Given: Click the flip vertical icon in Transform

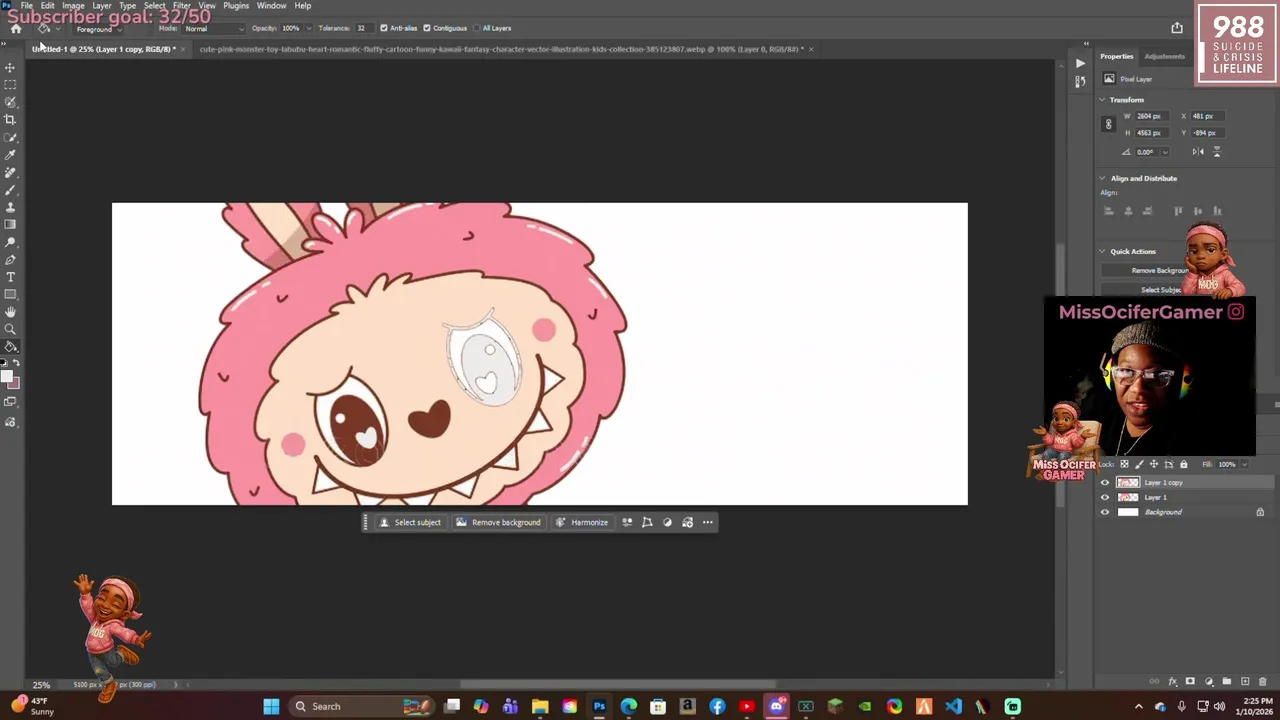Looking at the screenshot, I should (1216, 152).
